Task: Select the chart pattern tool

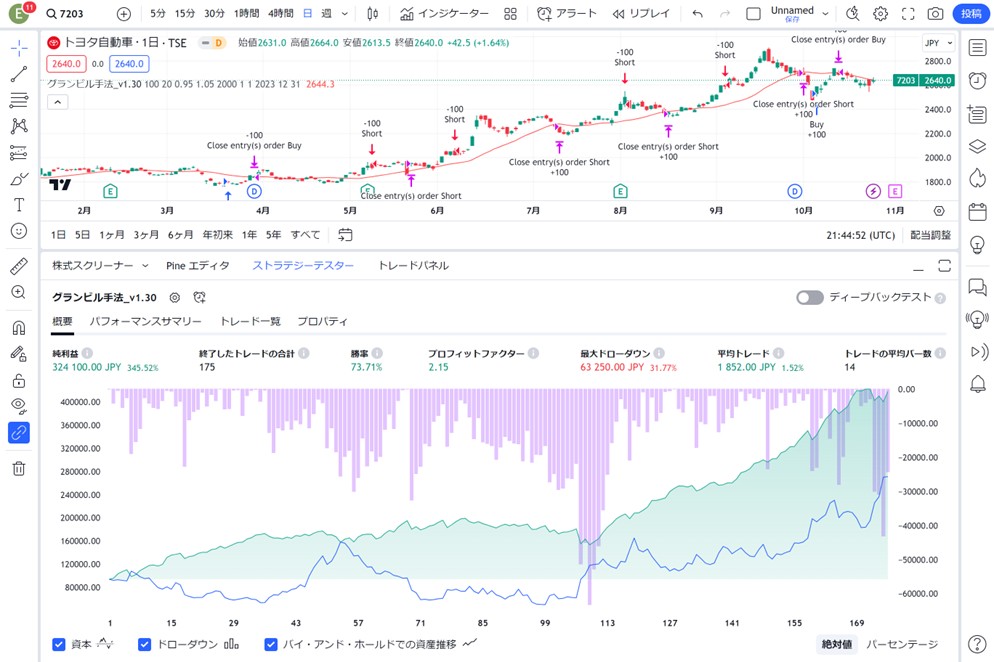Action: [19, 126]
